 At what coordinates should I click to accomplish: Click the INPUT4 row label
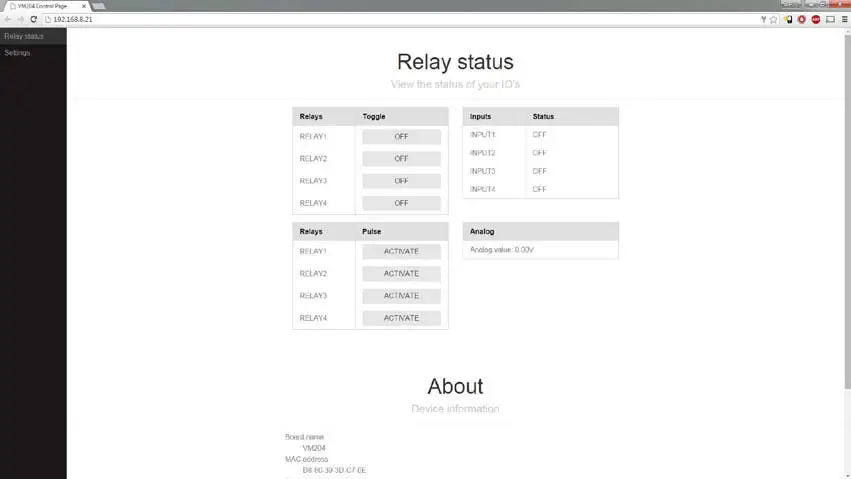482,189
